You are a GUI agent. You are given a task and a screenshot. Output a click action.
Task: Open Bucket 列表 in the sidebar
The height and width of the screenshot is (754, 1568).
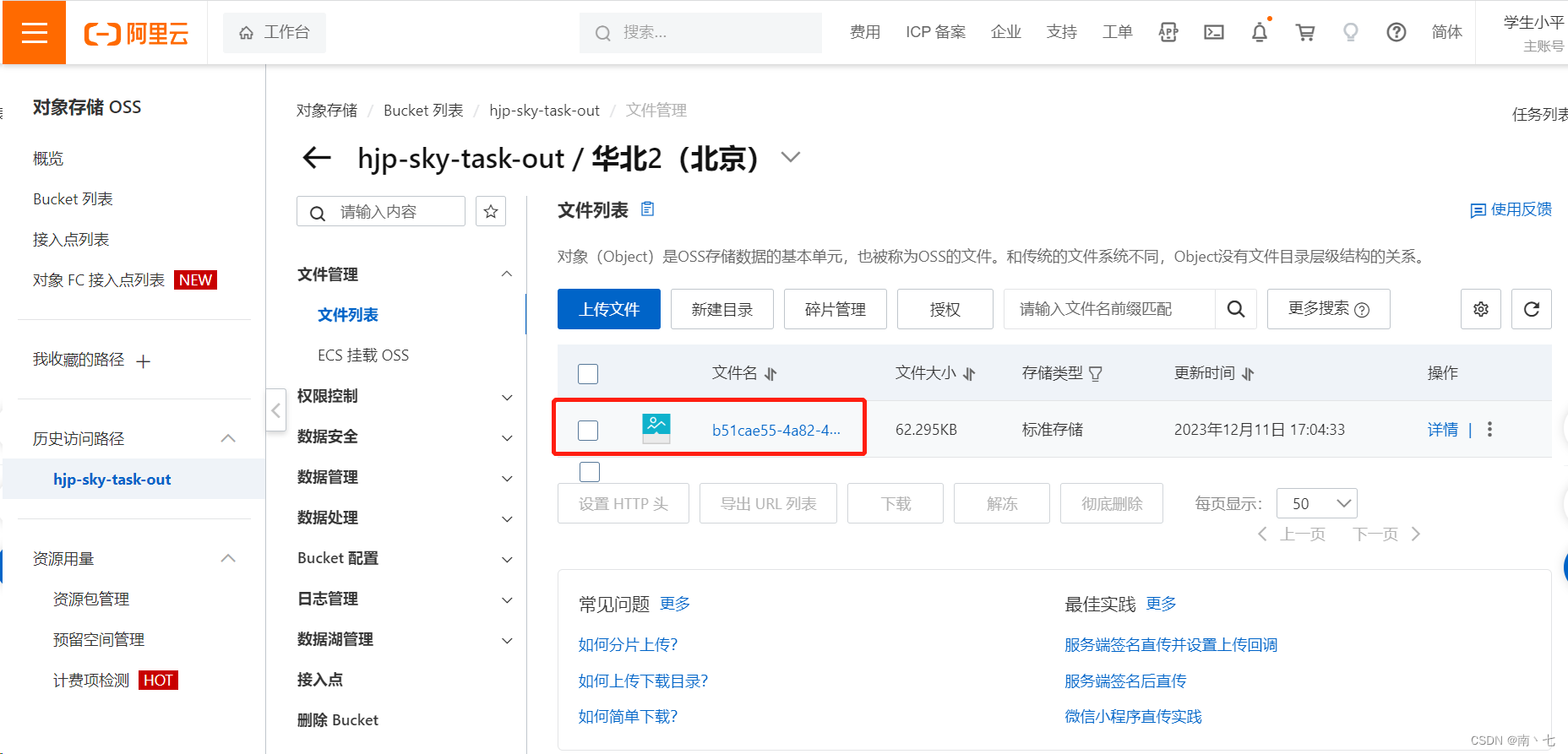73,198
